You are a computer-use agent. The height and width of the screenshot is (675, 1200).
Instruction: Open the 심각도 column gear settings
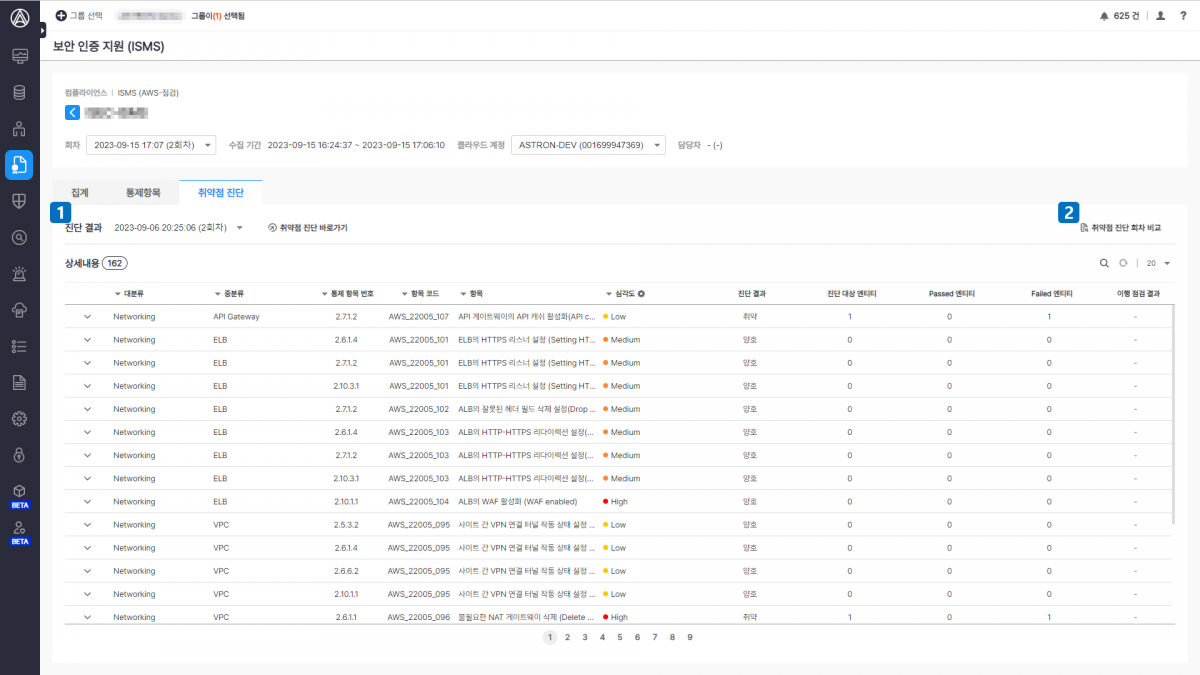point(641,294)
